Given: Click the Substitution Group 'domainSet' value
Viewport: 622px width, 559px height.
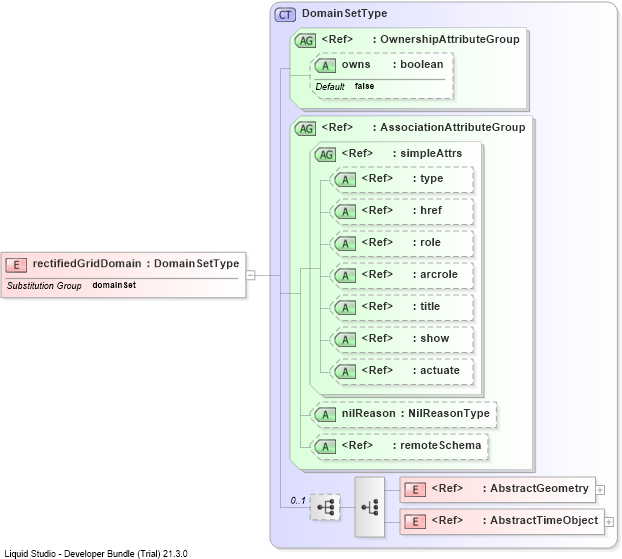Looking at the screenshot, I should (114, 285).
